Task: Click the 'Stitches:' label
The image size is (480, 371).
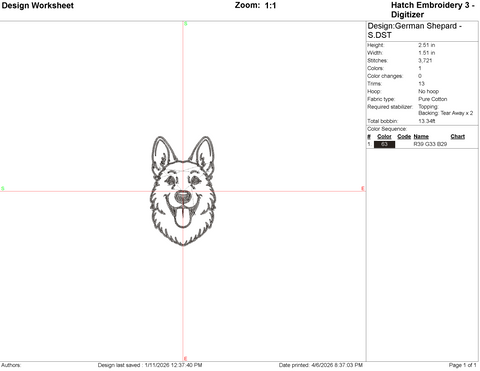Action: (377, 60)
